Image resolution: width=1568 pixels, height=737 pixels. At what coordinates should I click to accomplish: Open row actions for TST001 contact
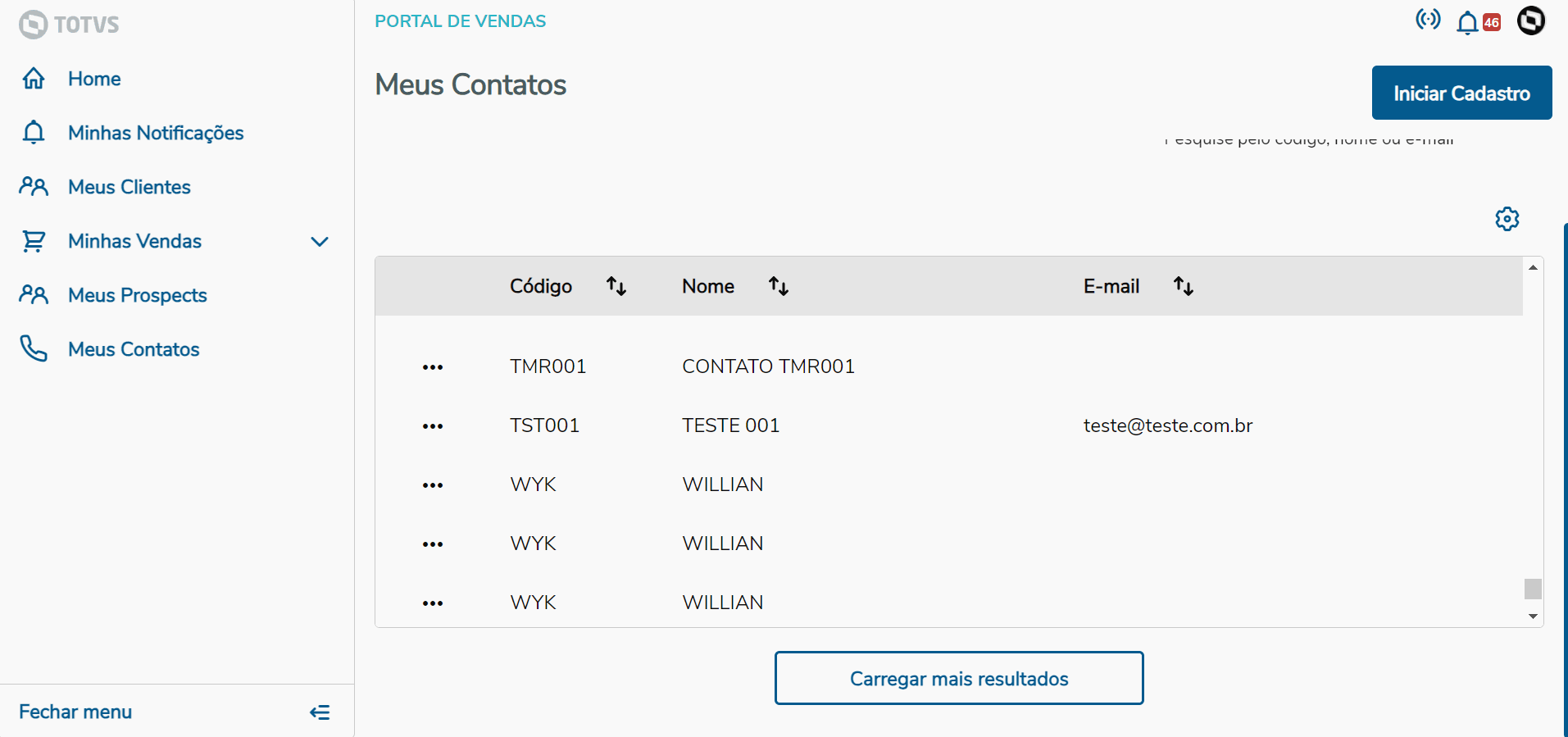pyautogui.click(x=433, y=426)
